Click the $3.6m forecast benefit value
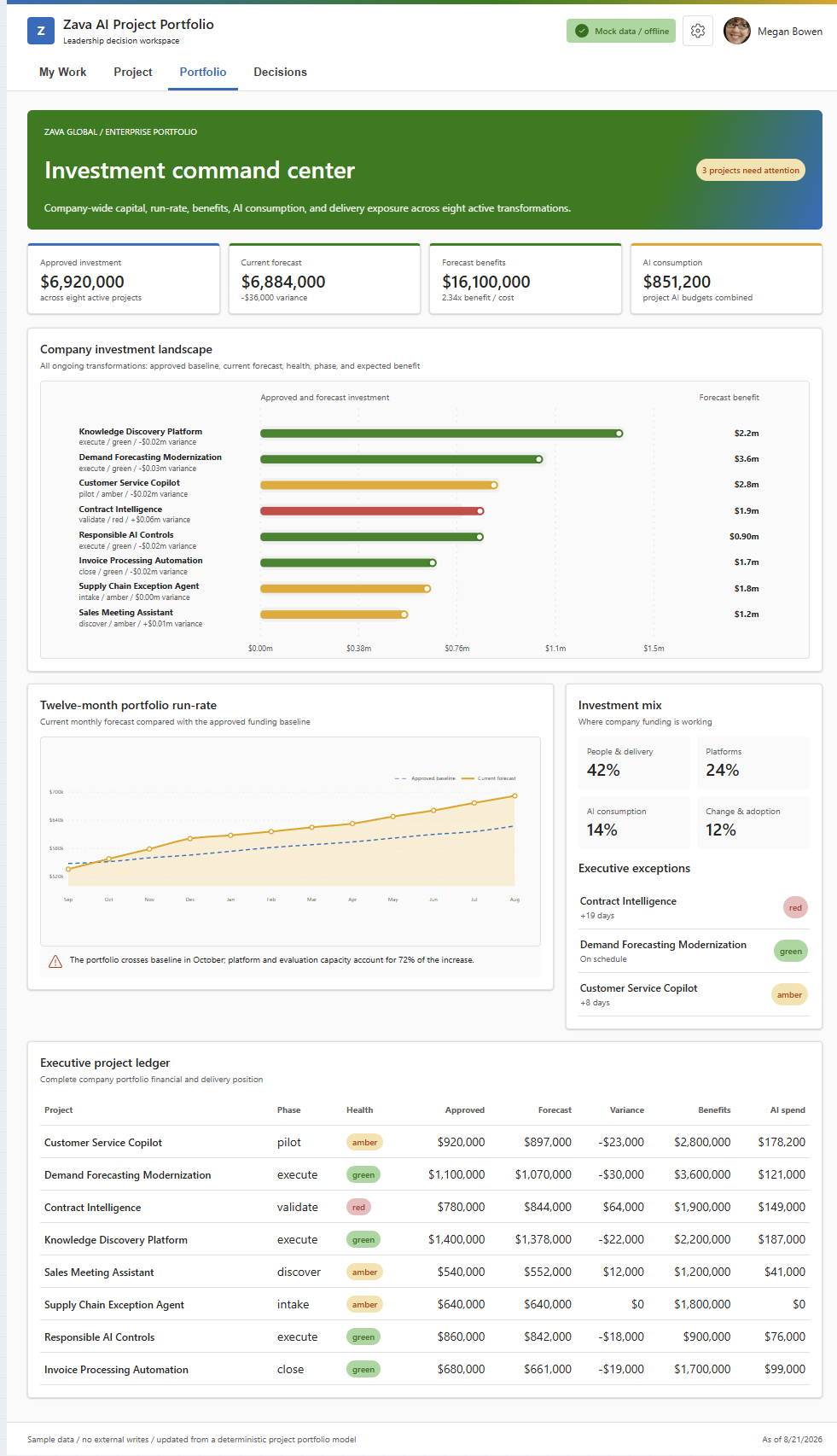The image size is (837, 1456). 747,459
